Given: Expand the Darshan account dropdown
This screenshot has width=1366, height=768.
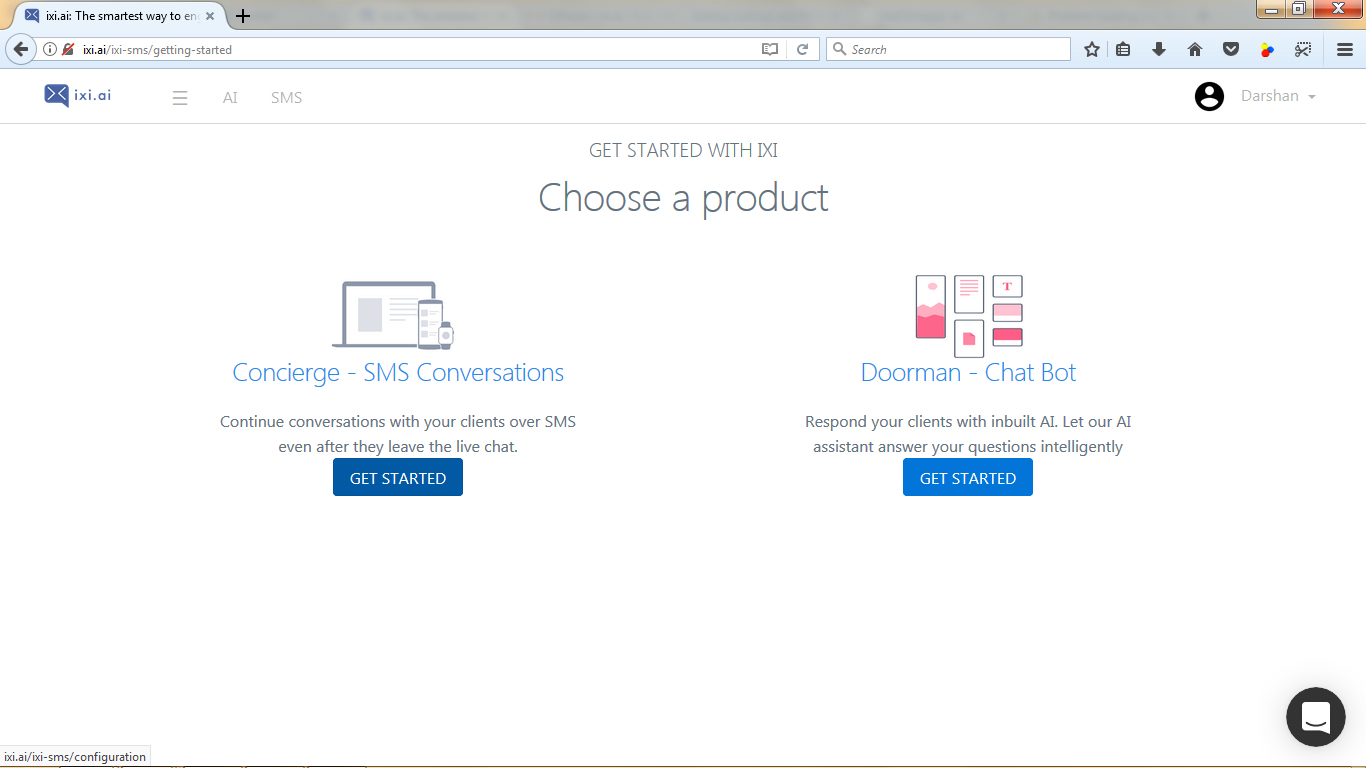Looking at the screenshot, I should [1278, 96].
